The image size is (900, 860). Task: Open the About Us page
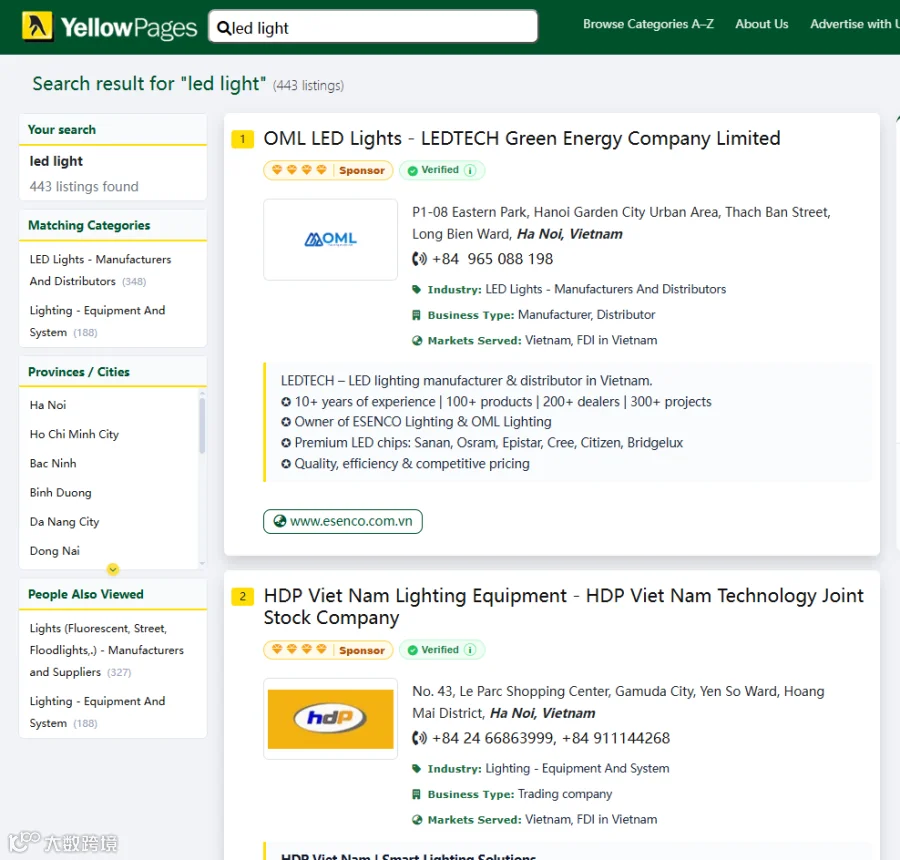point(762,24)
